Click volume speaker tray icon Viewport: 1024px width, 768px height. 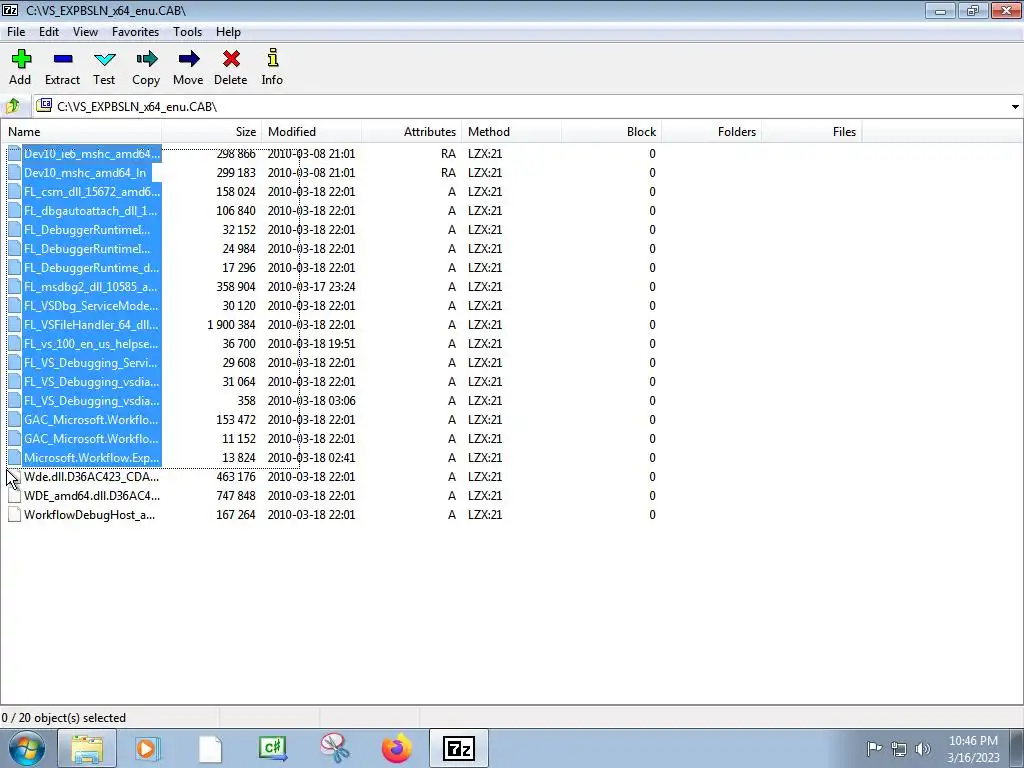click(922, 748)
